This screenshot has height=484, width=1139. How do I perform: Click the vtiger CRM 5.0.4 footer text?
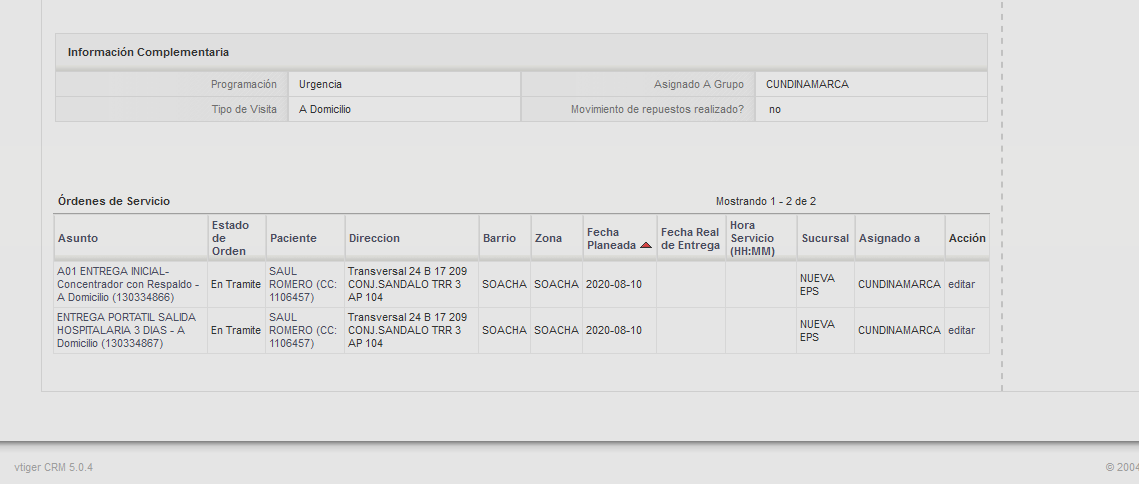click(x=54, y=467)
